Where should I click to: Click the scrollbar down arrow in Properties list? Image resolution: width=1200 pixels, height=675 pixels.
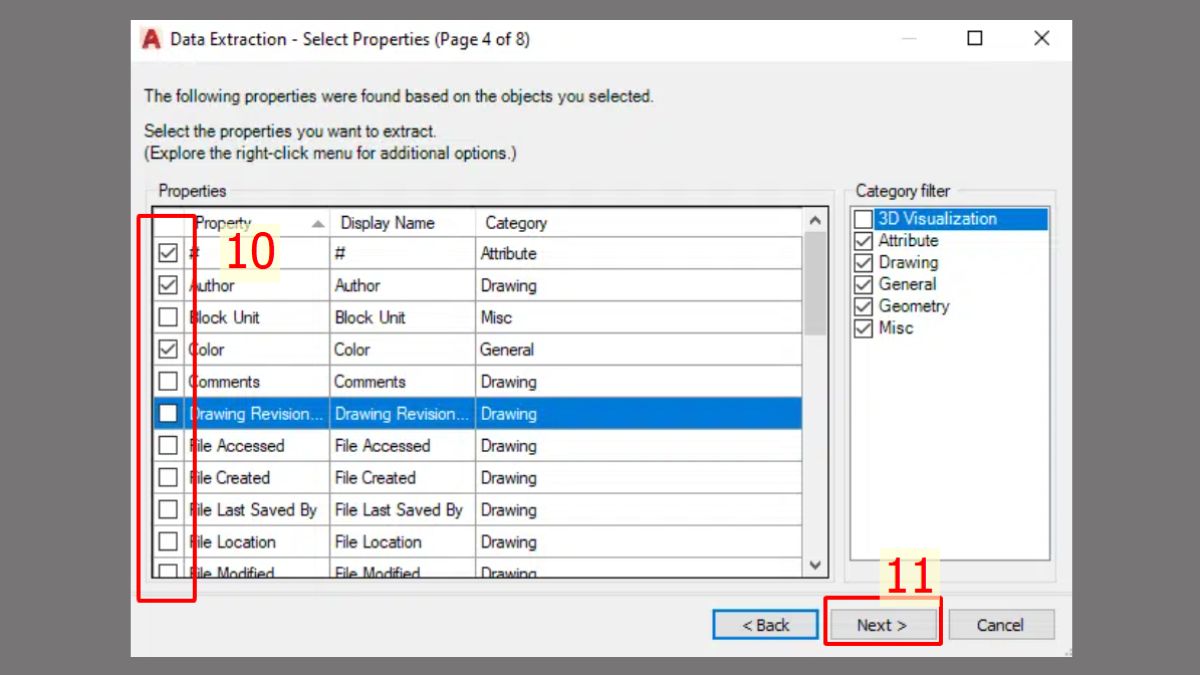pos(814,563)
